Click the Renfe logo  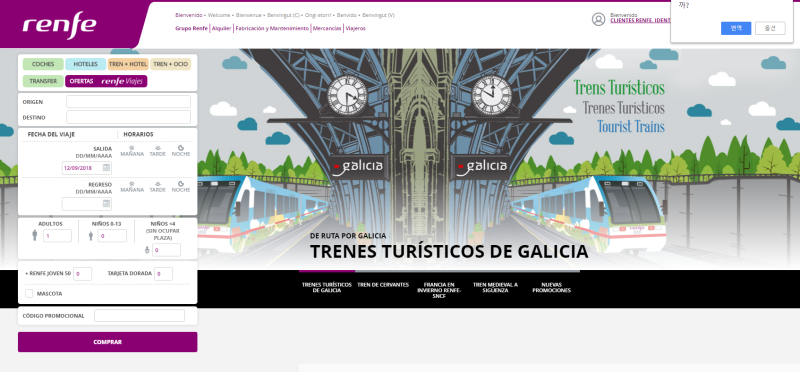pos(59,25)
